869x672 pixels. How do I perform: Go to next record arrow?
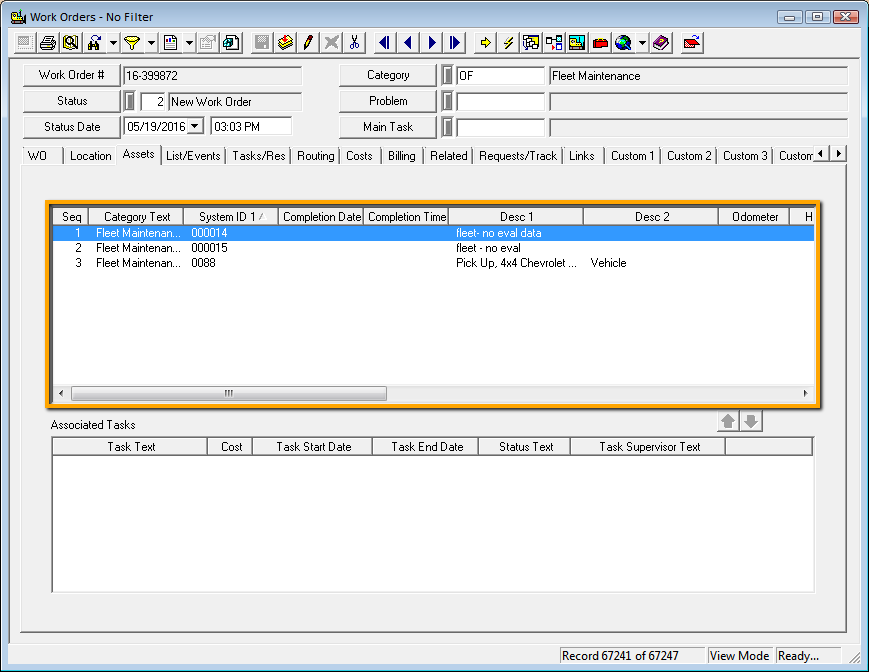(431, 43)
